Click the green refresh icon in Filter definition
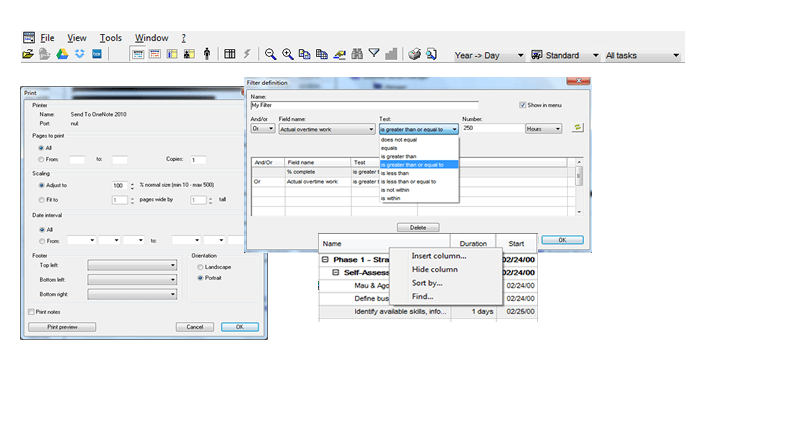The image size is (800, 440). [x=578, y=128]
